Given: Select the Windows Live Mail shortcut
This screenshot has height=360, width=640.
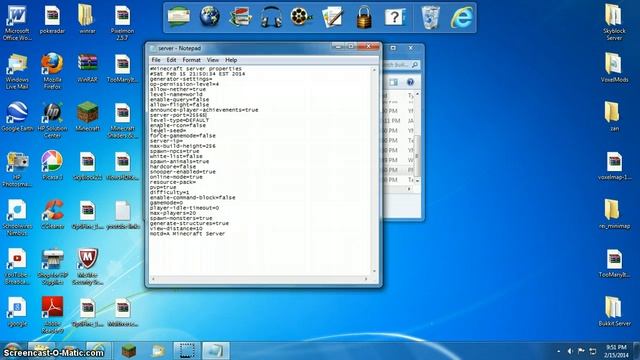Looking at the screenshot, I should (x=17, y=71).
